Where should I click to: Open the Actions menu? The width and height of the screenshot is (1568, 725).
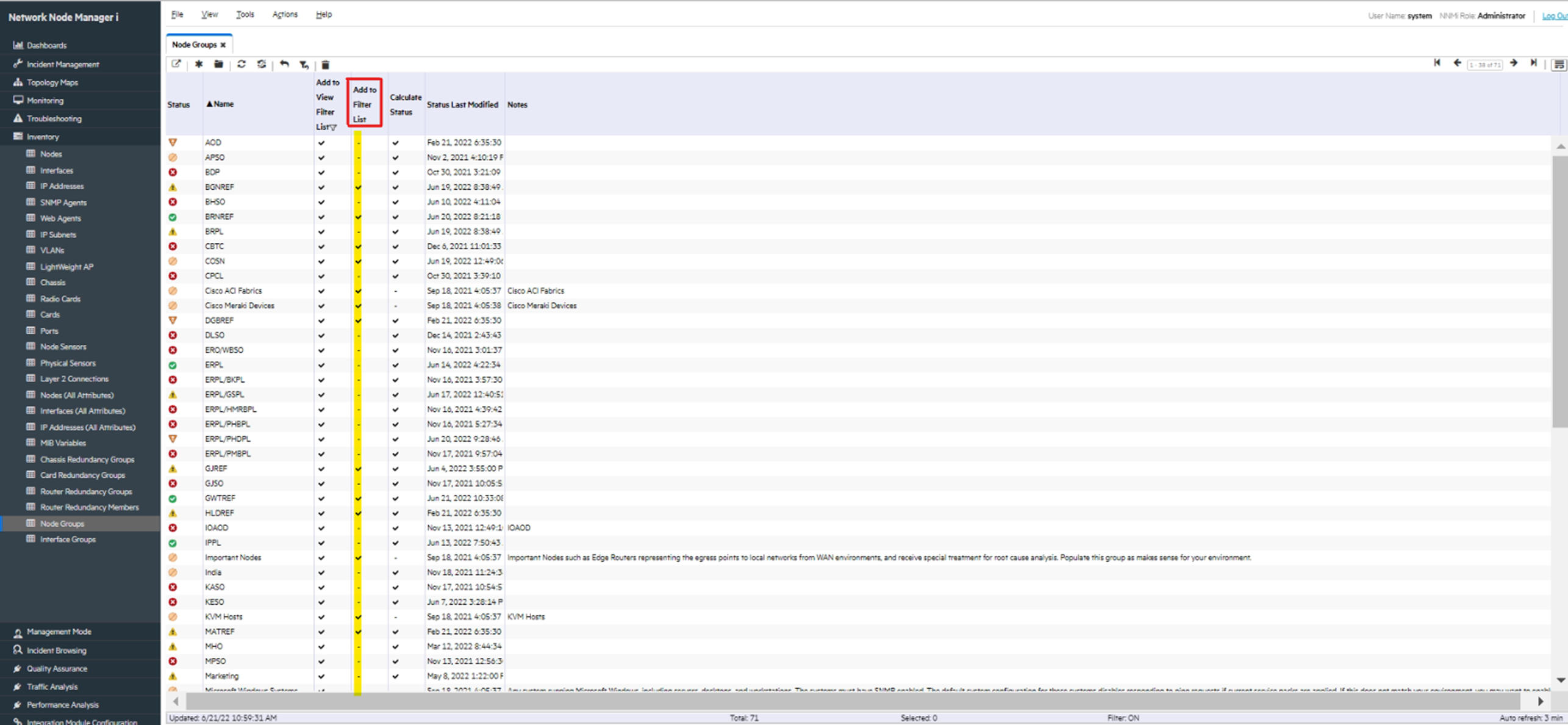tap(285, 14)
